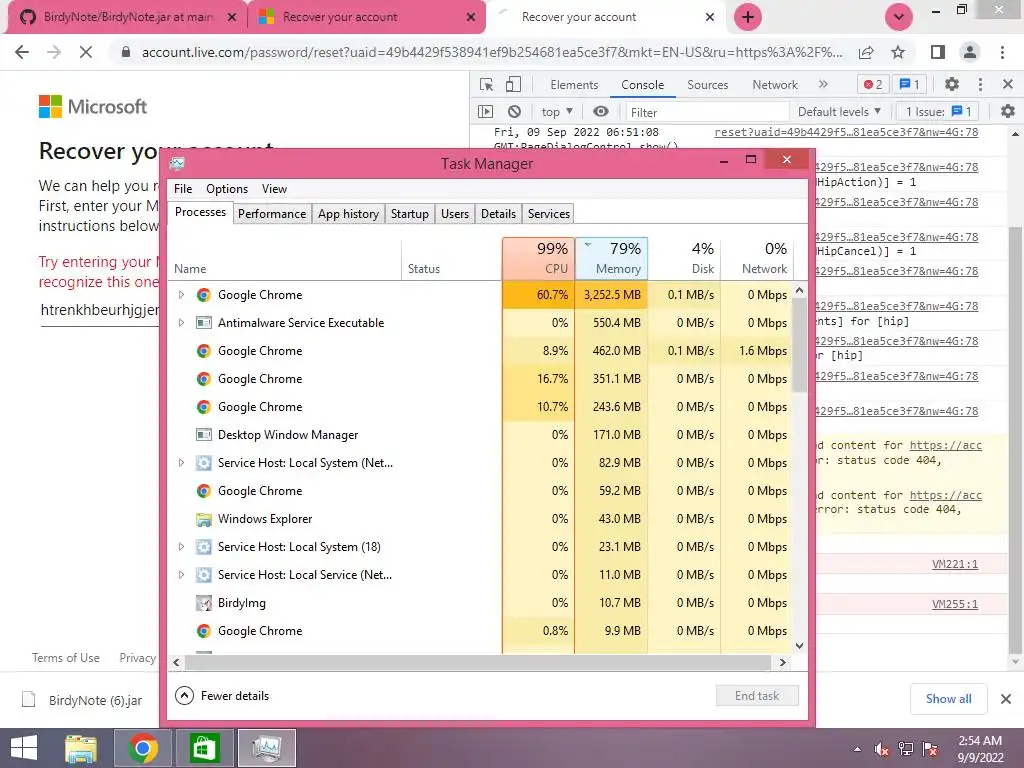Sort processes by Memory column

pyautogui.click(x=611, y=259)
